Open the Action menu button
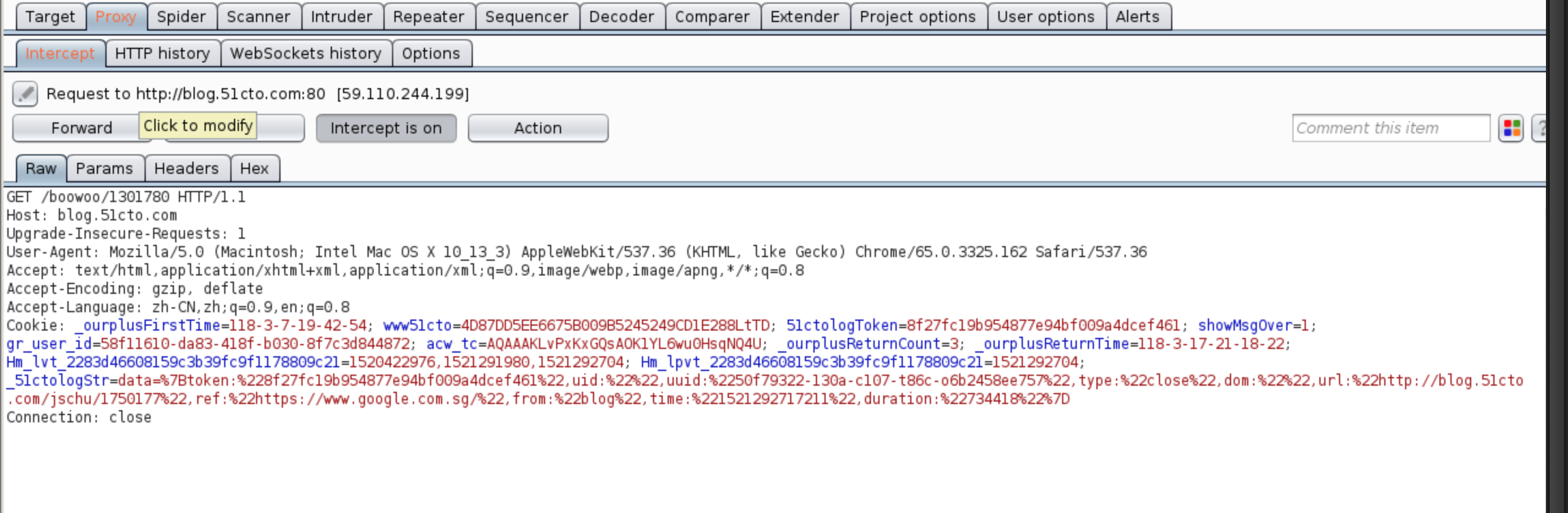The height and width of the screenshot is (513, 1568). 538,129
